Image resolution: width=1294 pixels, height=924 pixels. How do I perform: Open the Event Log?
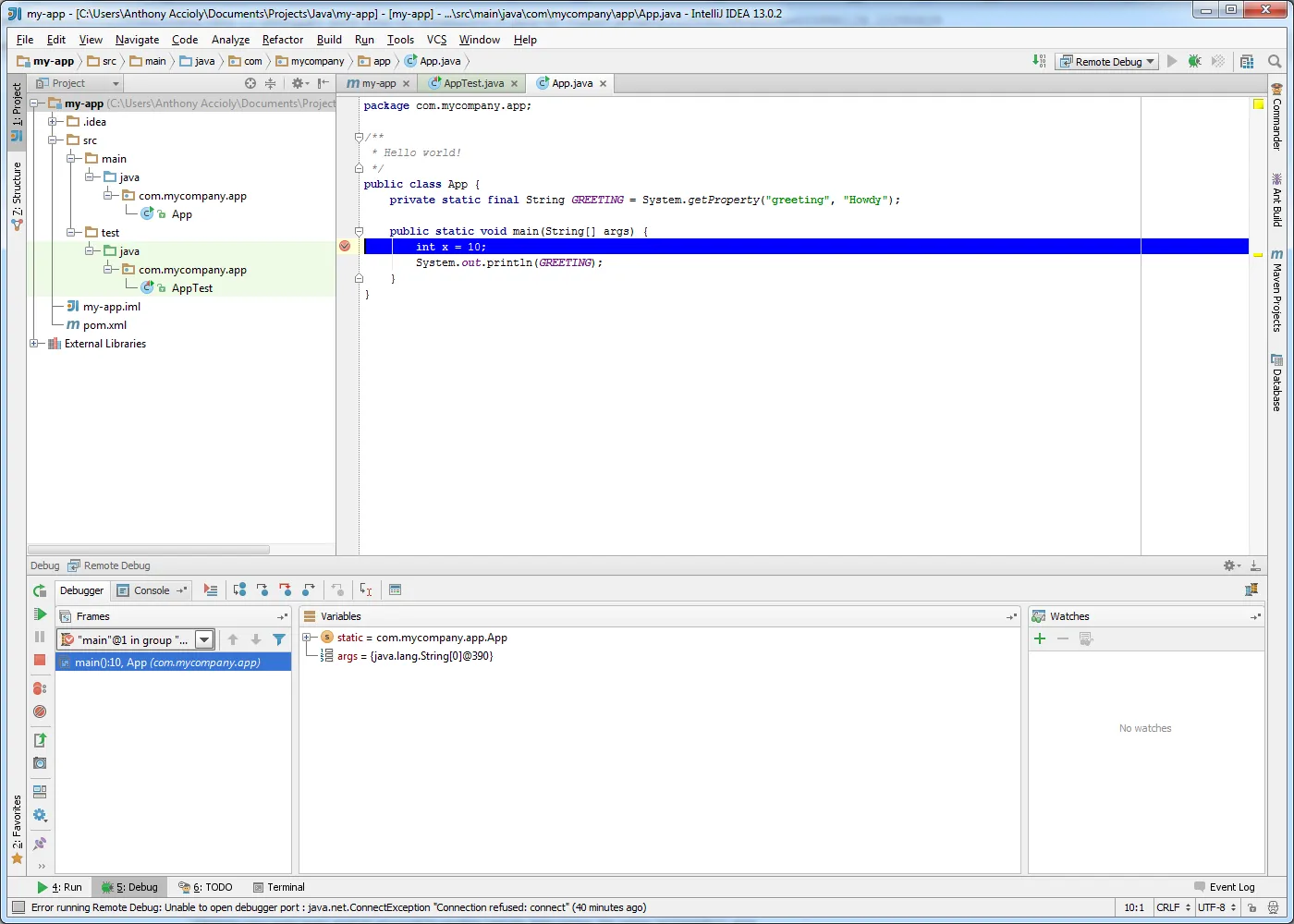(x=1225, y=887)
